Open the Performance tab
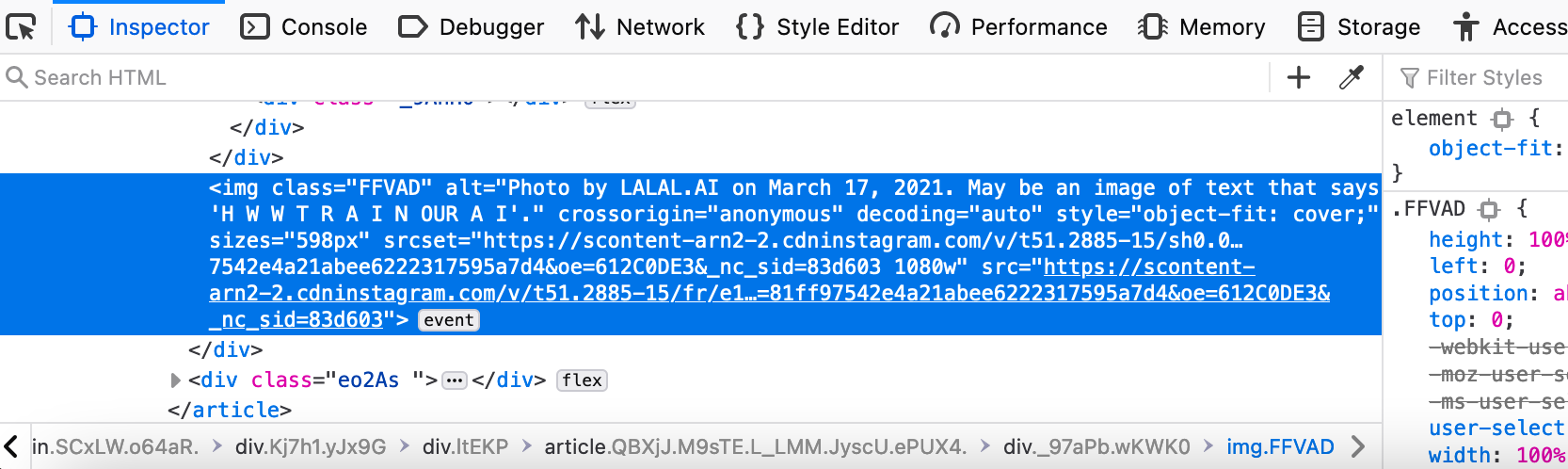 1018,26
